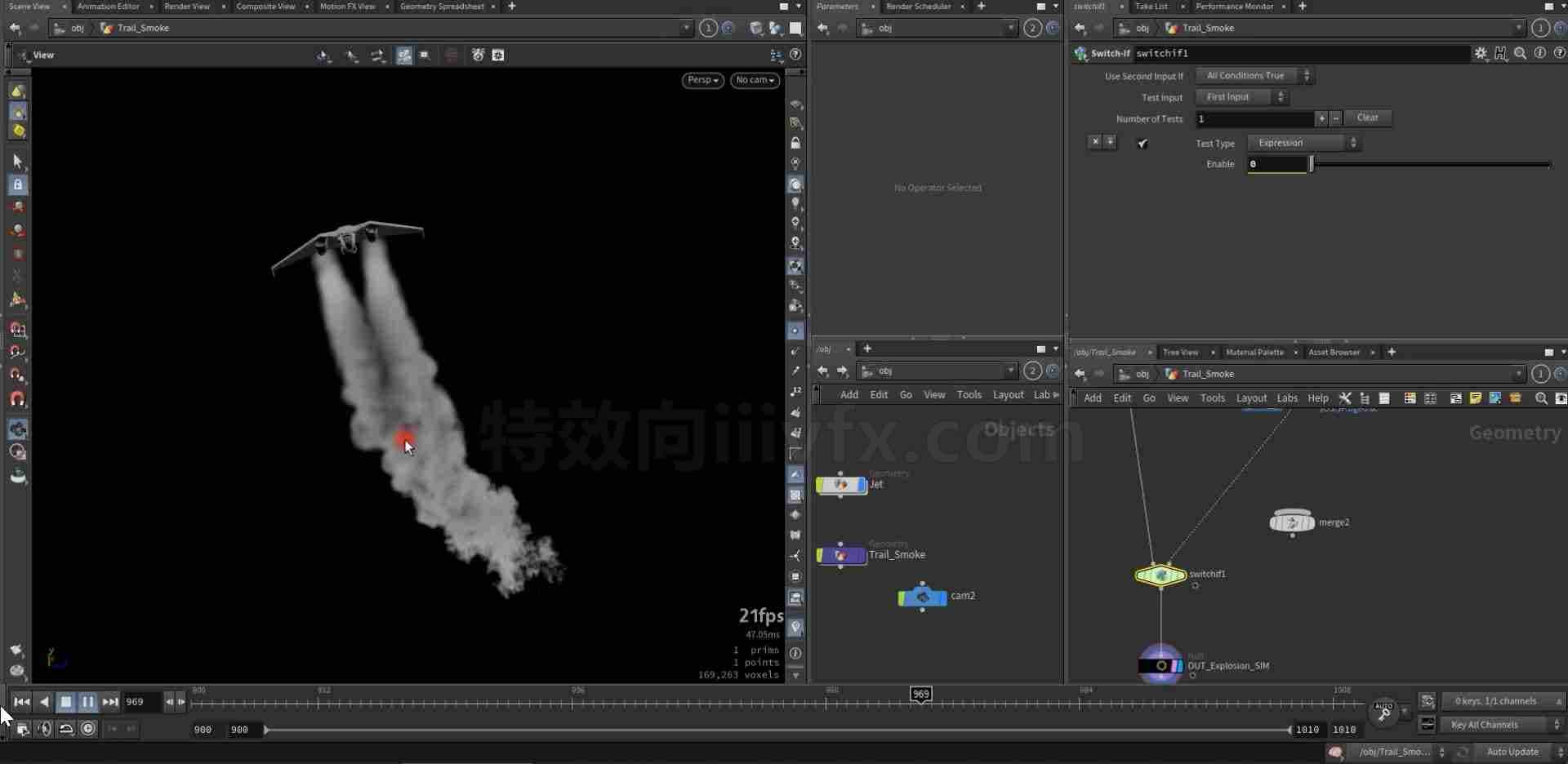Select the merge2 node
Viewport: 1568px width, 764px height.
(x=1292, y=522)
